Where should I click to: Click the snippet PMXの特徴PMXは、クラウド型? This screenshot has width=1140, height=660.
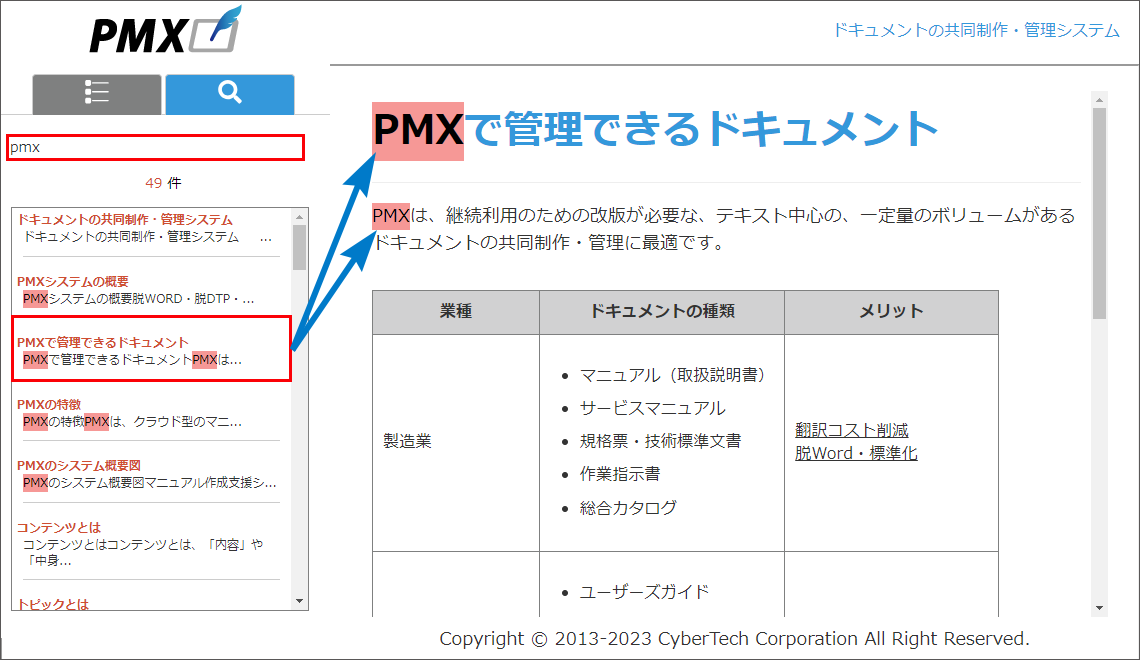(x=132, y=422)
